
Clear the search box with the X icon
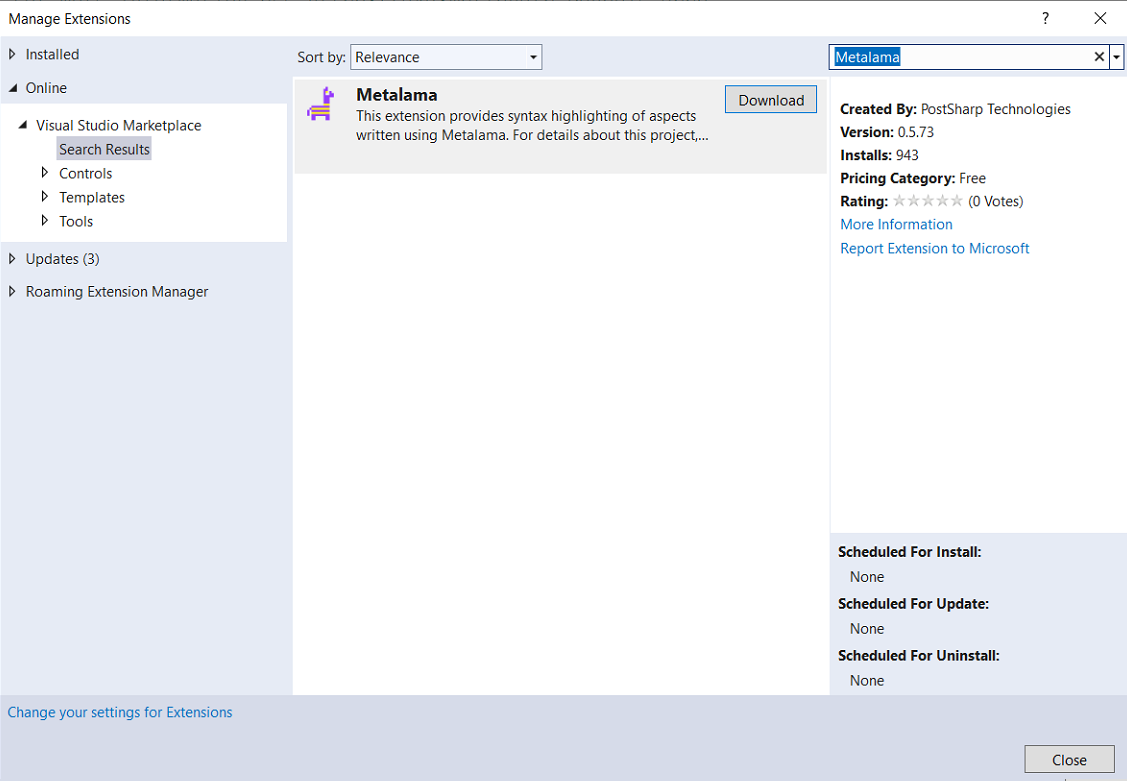pyautogui.click(x=1099, y=57)
